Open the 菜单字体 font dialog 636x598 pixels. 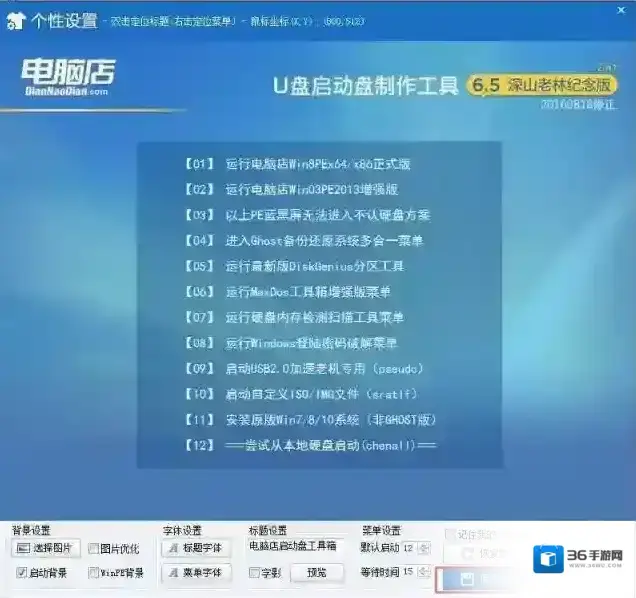coord(196,572)
